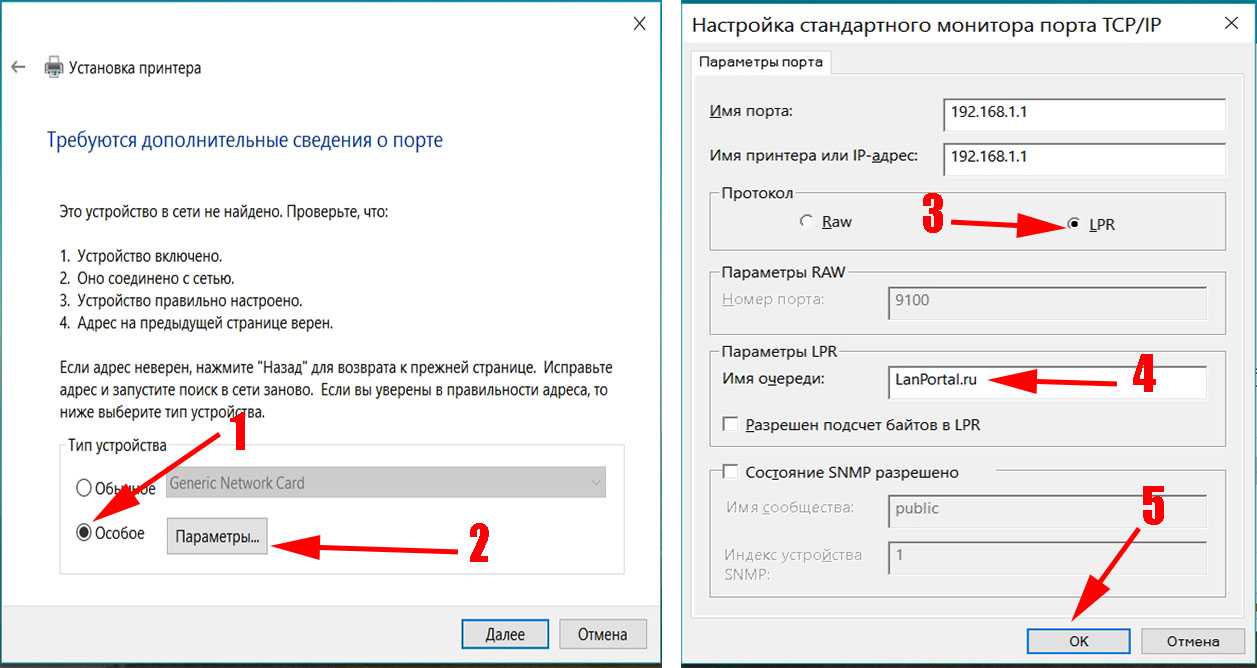Screen dimensions: 1257x668
Task: Select the Обычное radio button
Action: (x=84, y=488)
